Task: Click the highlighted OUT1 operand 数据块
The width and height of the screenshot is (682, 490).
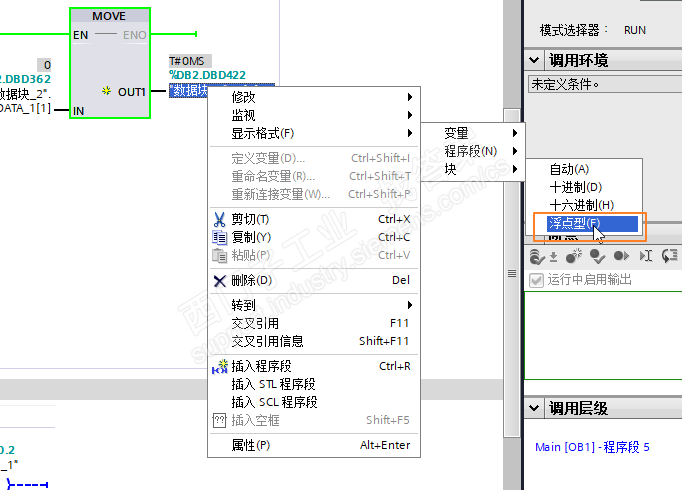Action: [188, 90]
